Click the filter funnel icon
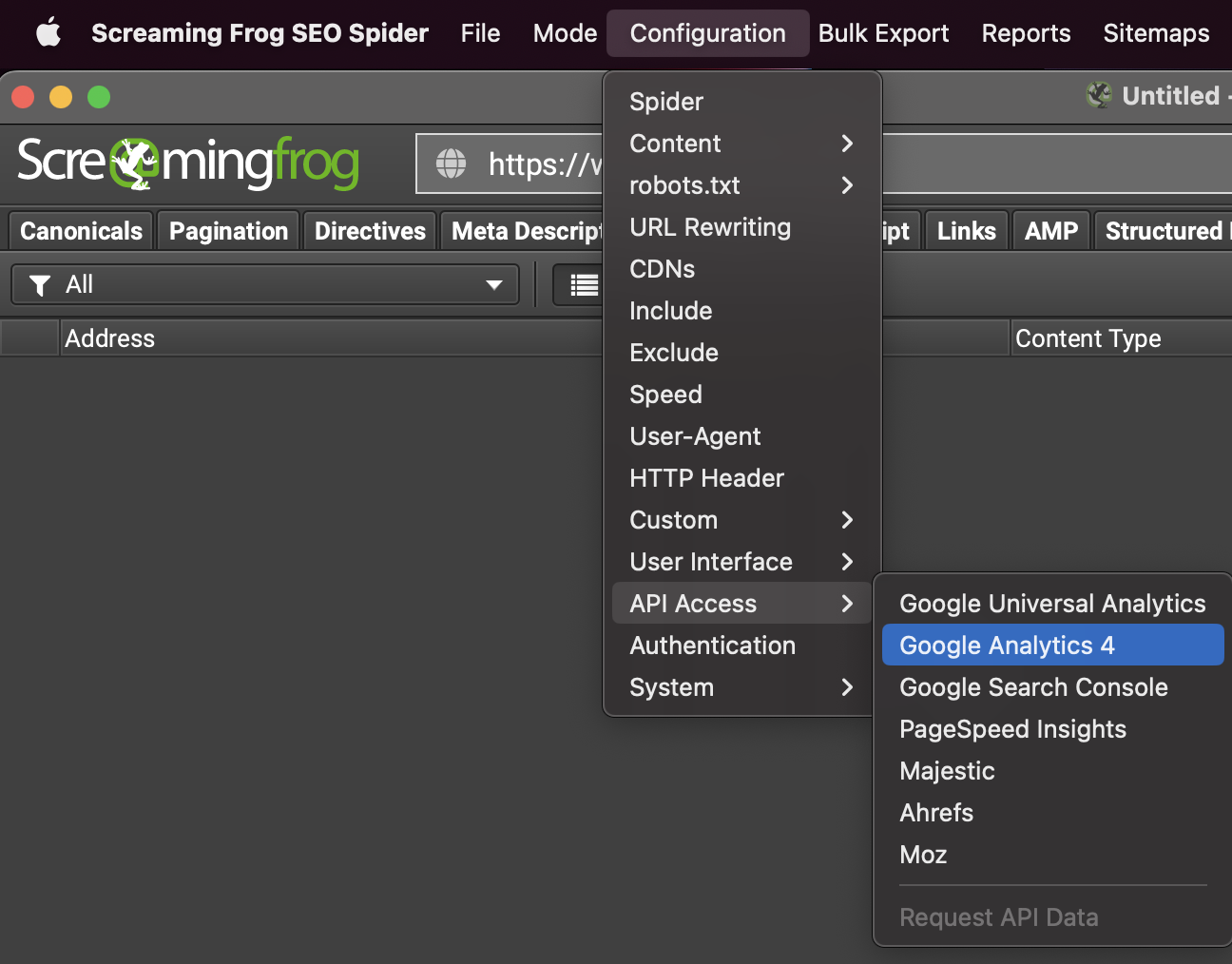This screenshot has width=1232, height=964. (x=40, y=285)
